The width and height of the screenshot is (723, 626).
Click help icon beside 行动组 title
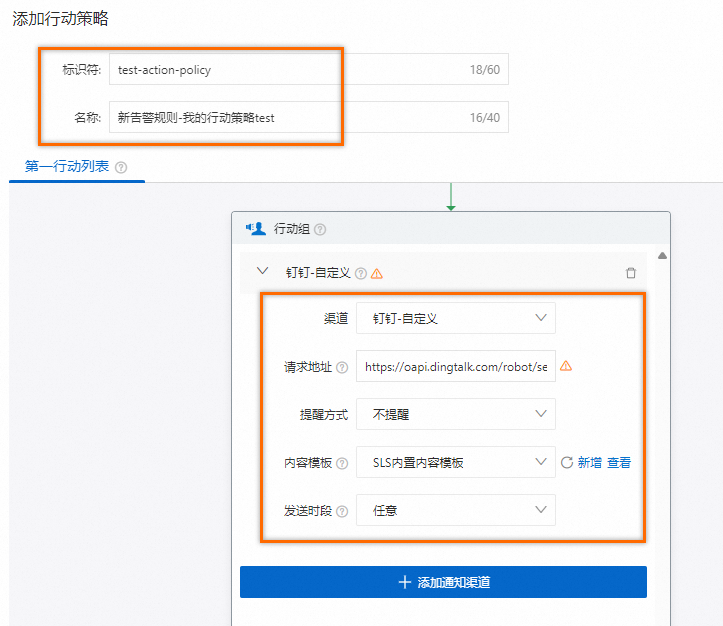(x=320, y=229)
